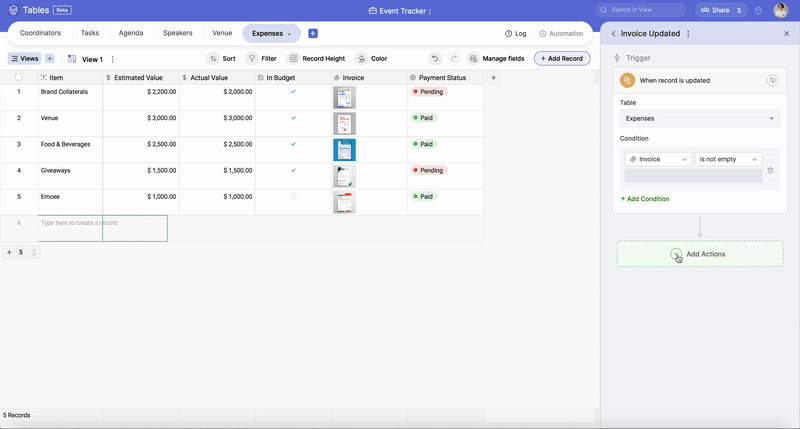Screen dimensions: 800x429
Task: Check In Budget for Emcee
Action: pyautogui.click(x=293, y=196)
